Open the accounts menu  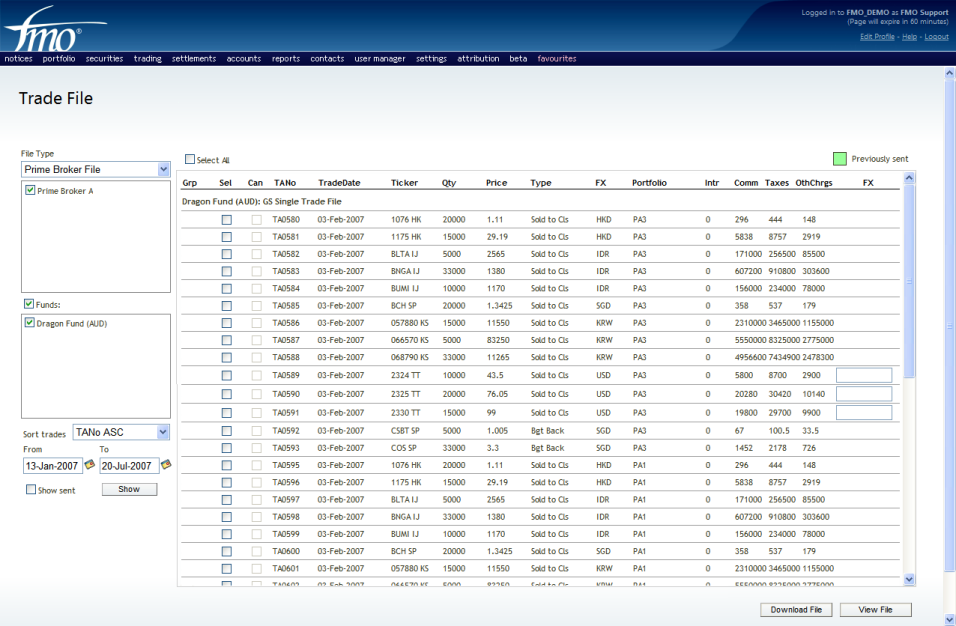pos(244,59)
